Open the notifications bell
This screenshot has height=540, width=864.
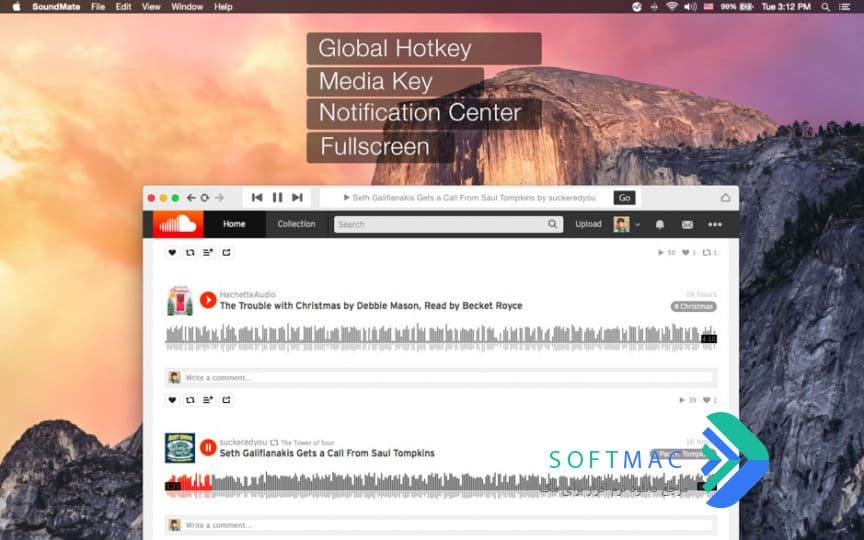(x=660, y=224)
